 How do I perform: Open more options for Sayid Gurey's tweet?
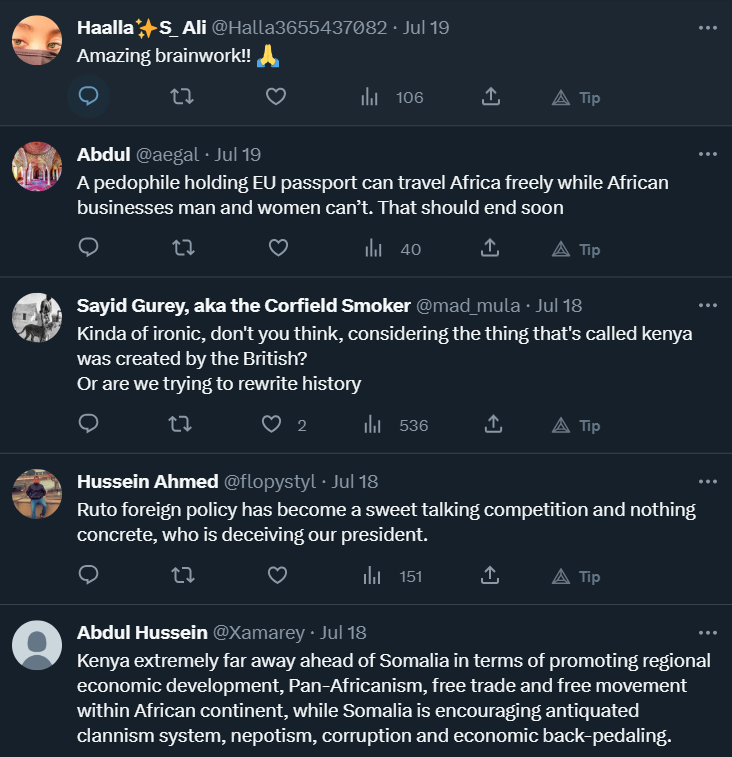[x=708, y=305]
